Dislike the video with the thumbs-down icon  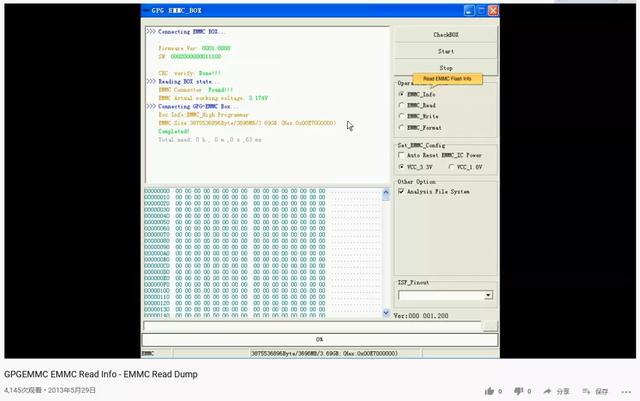518,391
